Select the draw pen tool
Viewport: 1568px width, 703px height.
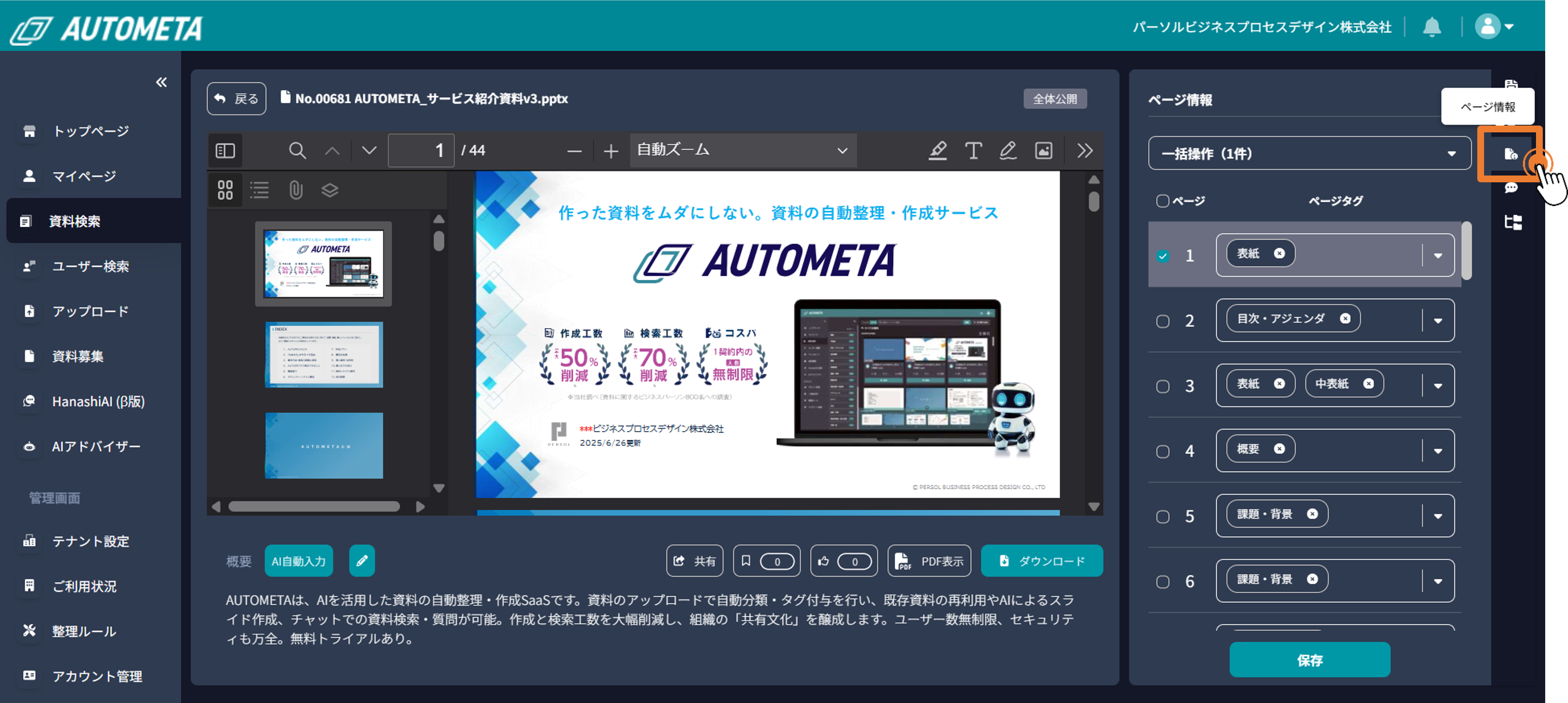tap(1008, 150)
